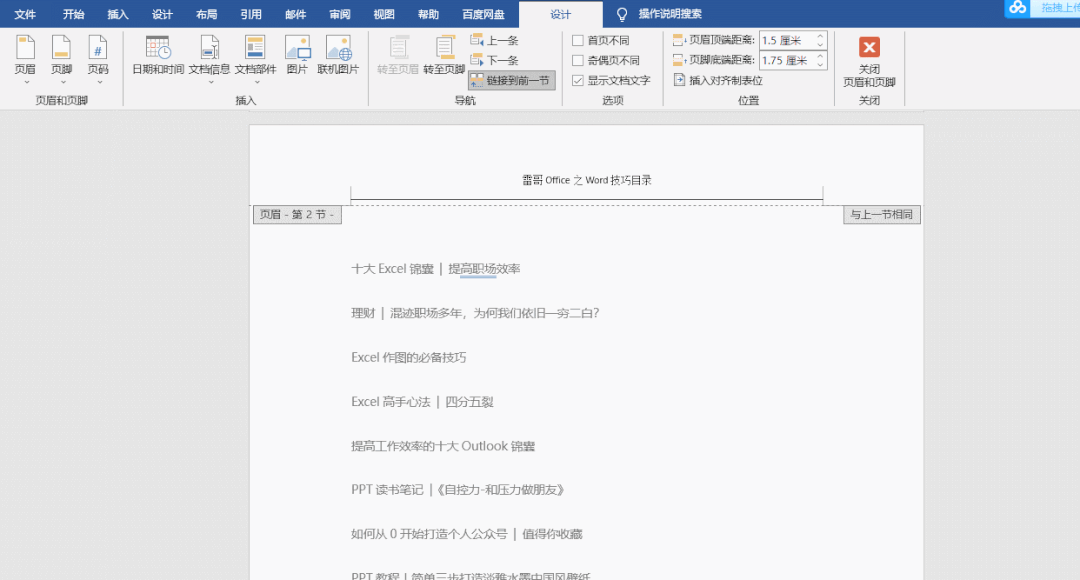Increase 页眉顶端距离 spinner value
Screen dimensions: 1080x580
tap(820, 37)
